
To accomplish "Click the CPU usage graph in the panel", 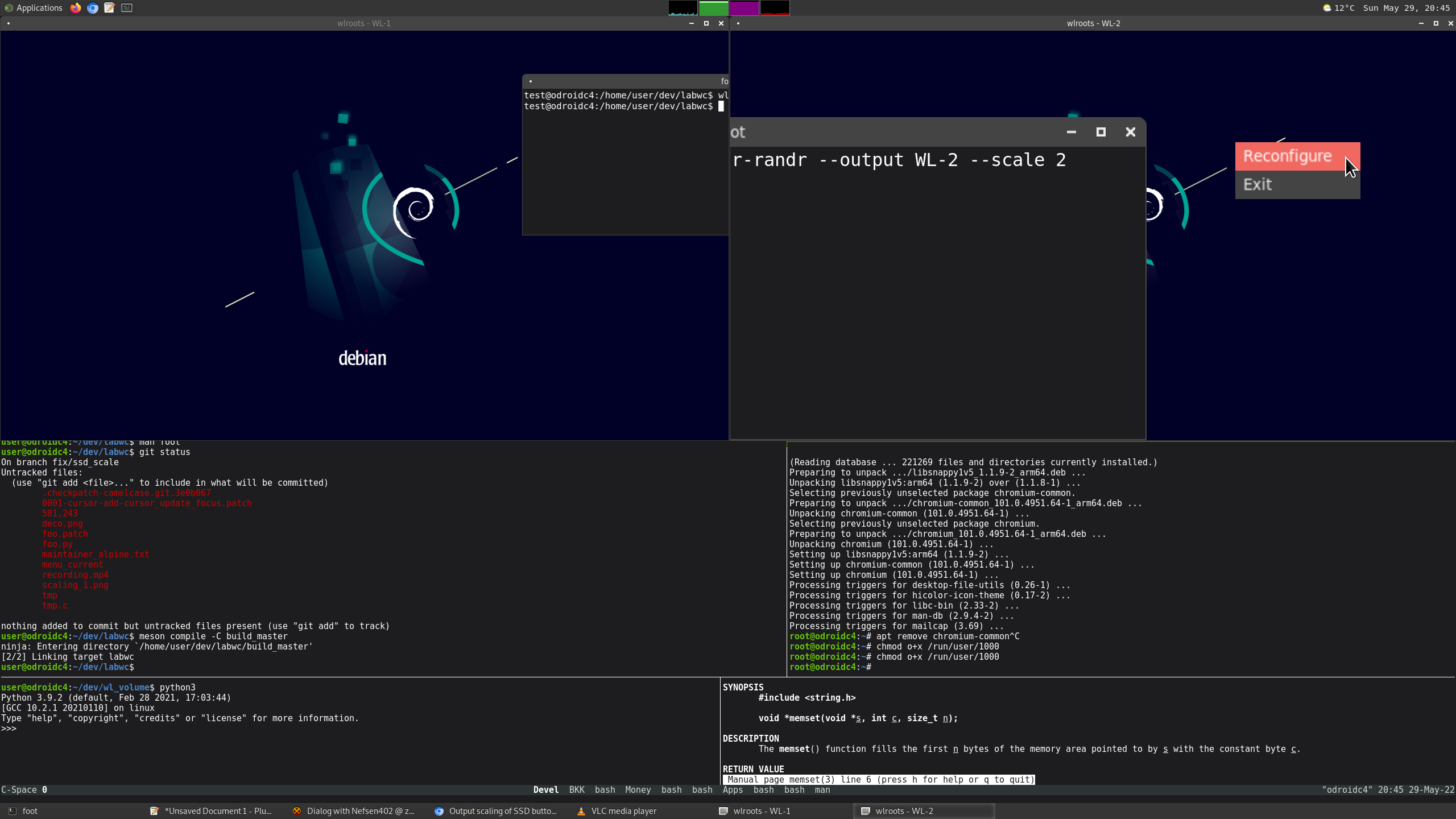I will pyautogui.click(x=682, y=8).
